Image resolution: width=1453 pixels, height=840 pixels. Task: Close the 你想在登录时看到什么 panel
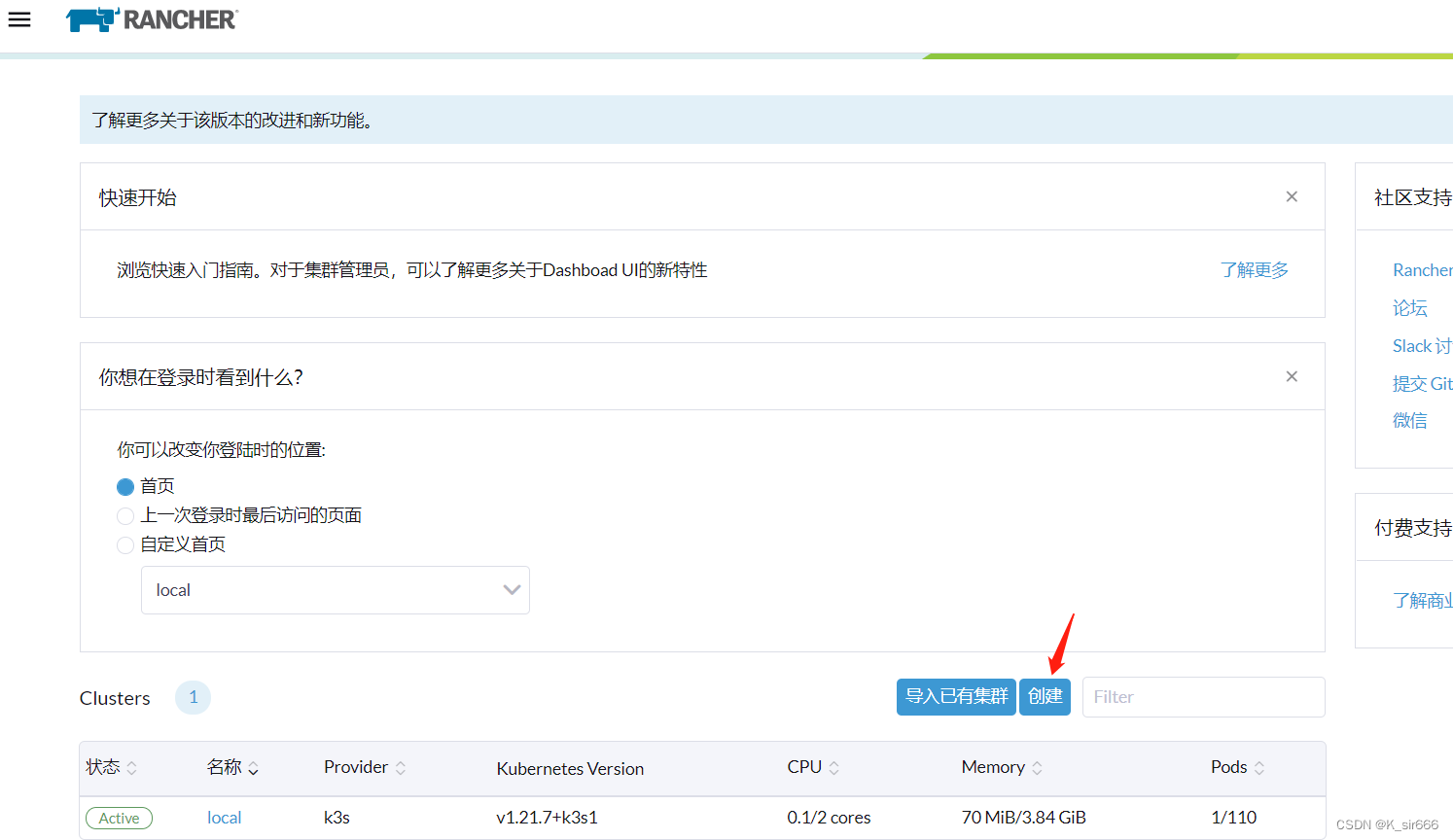coord(1292,376)
